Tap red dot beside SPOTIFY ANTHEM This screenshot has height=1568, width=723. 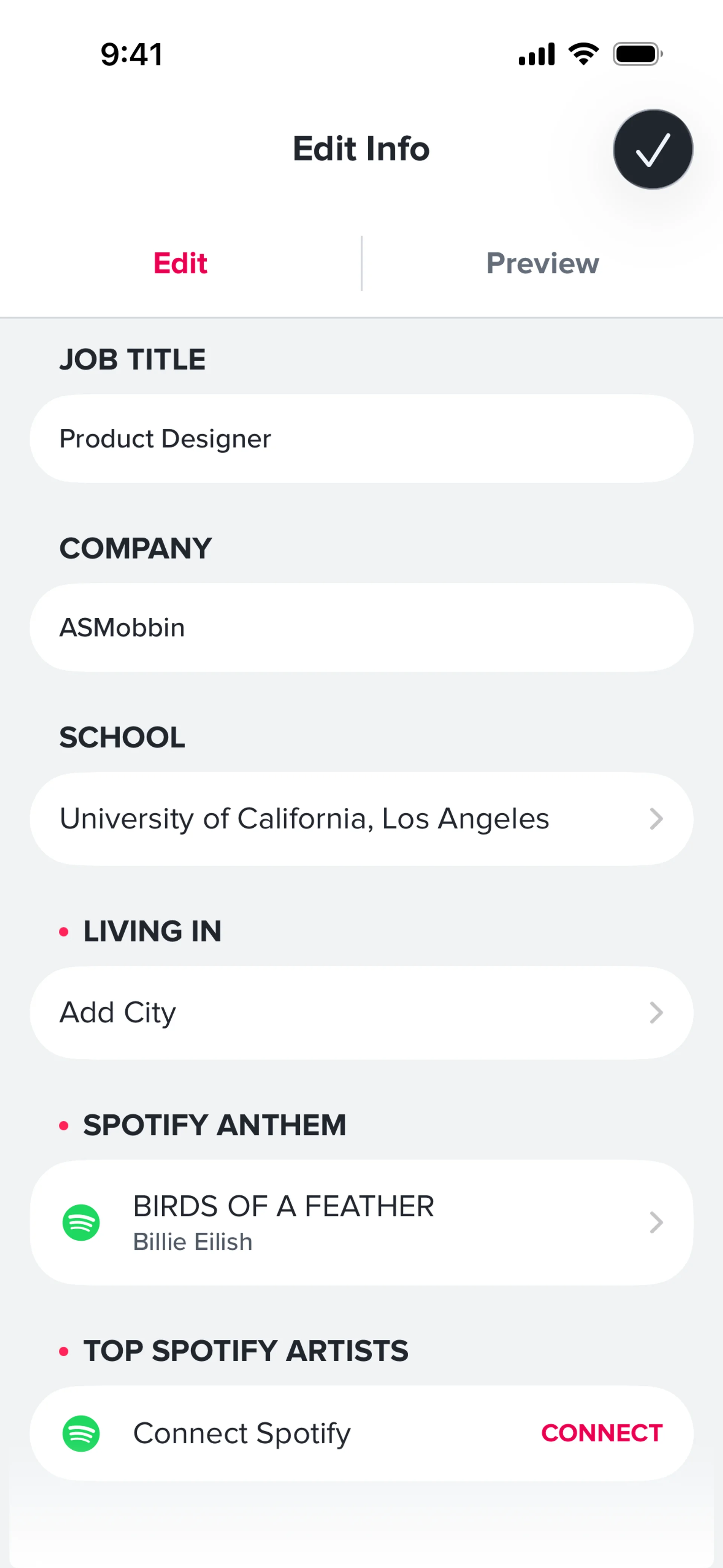coord(64,1125)
